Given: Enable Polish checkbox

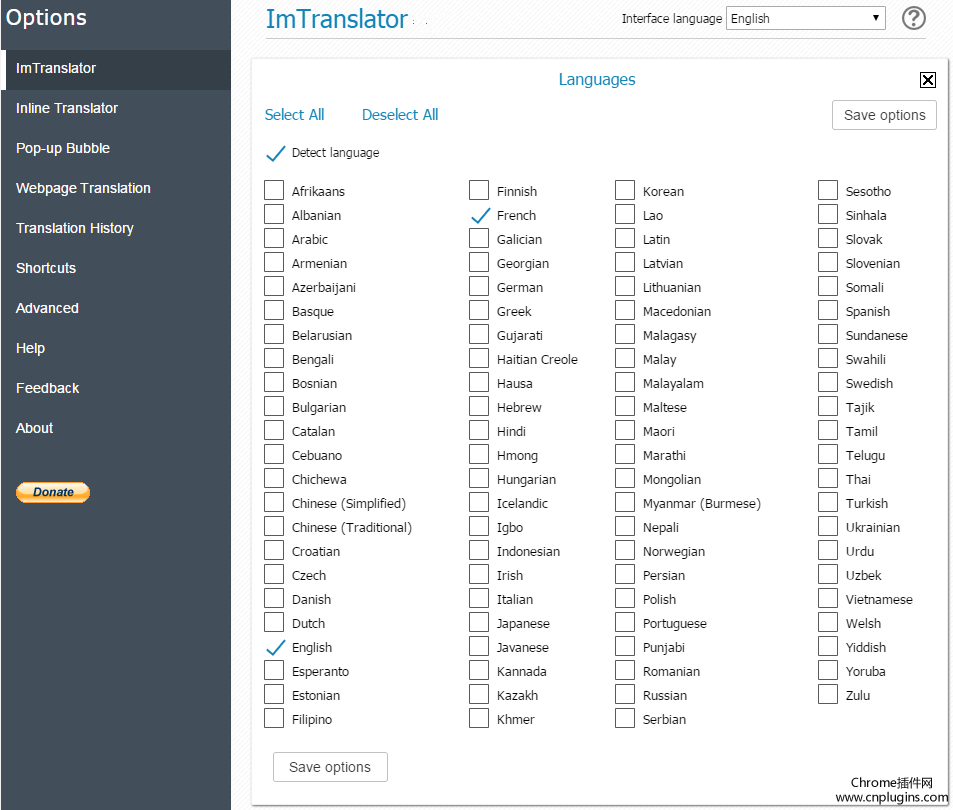Looking at the screenshot, I should (625, 598).
